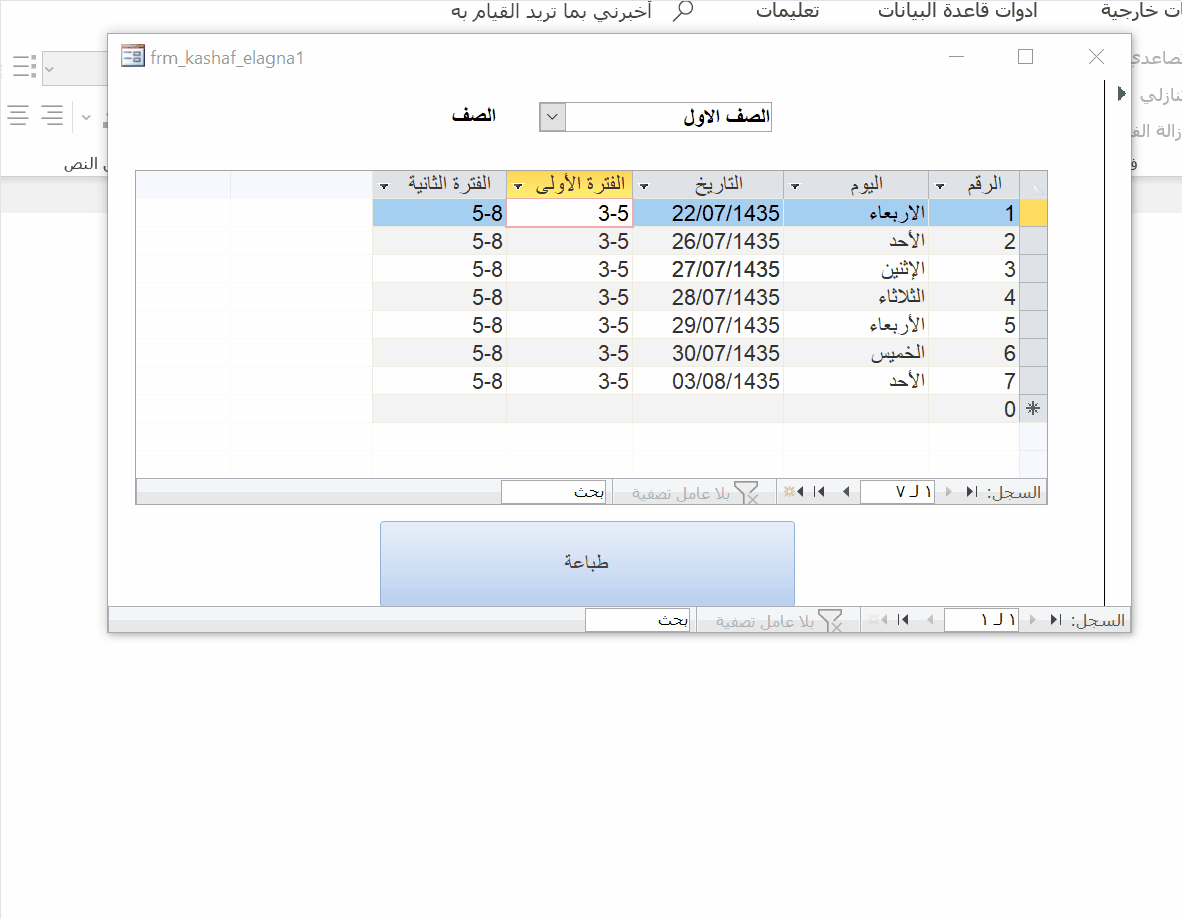Jump to last record in main form navigator
The height and width of the screenshot is (919, 1182).
(x=903, y=620)
